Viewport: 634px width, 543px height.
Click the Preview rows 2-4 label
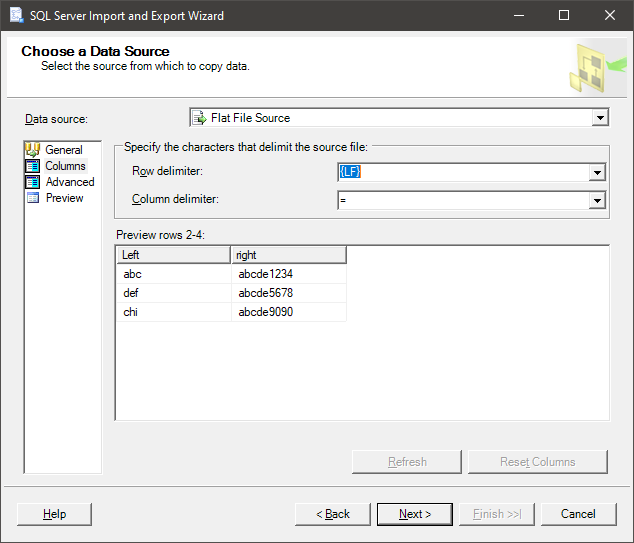[161, 235]
